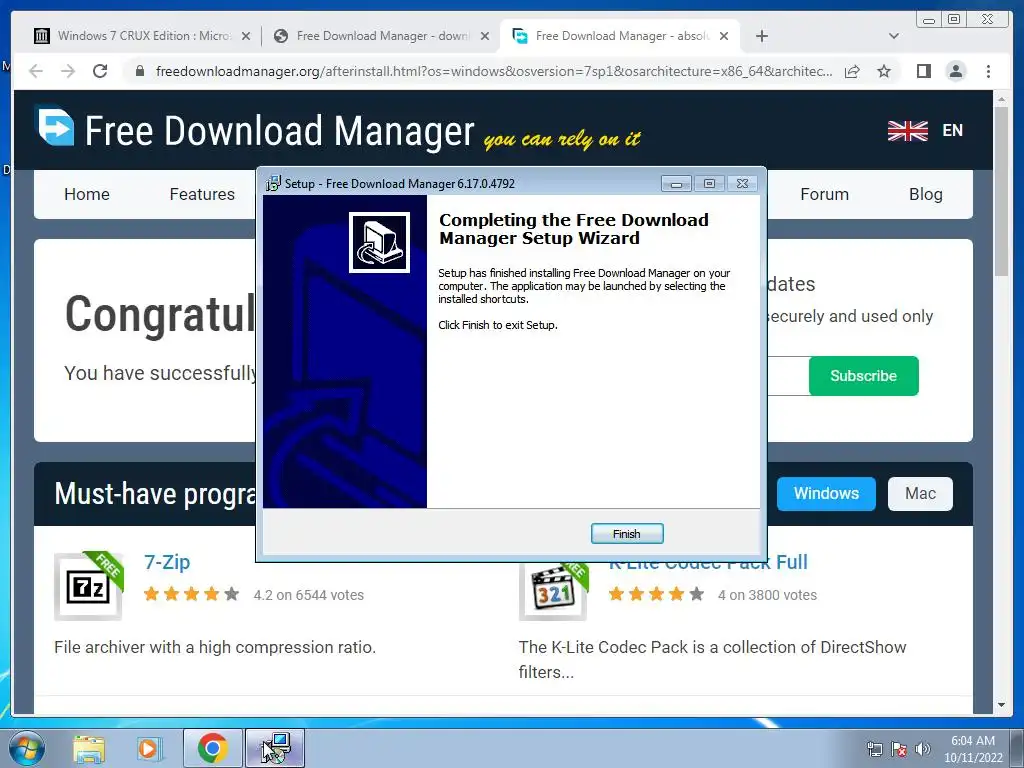Open Windows Explorer from the taskbar

89,748
